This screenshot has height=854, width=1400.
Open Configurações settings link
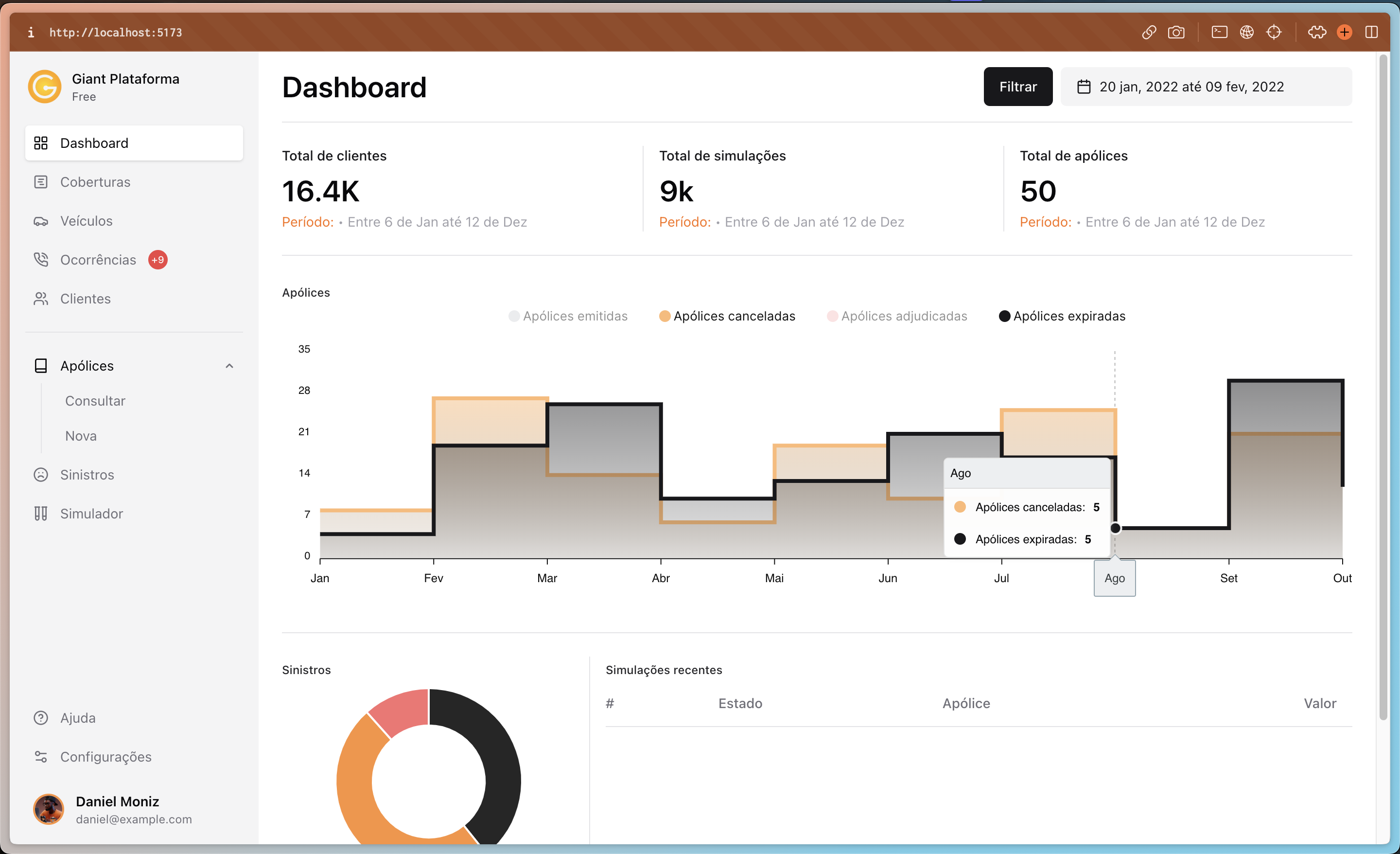[x=134, y=757]
